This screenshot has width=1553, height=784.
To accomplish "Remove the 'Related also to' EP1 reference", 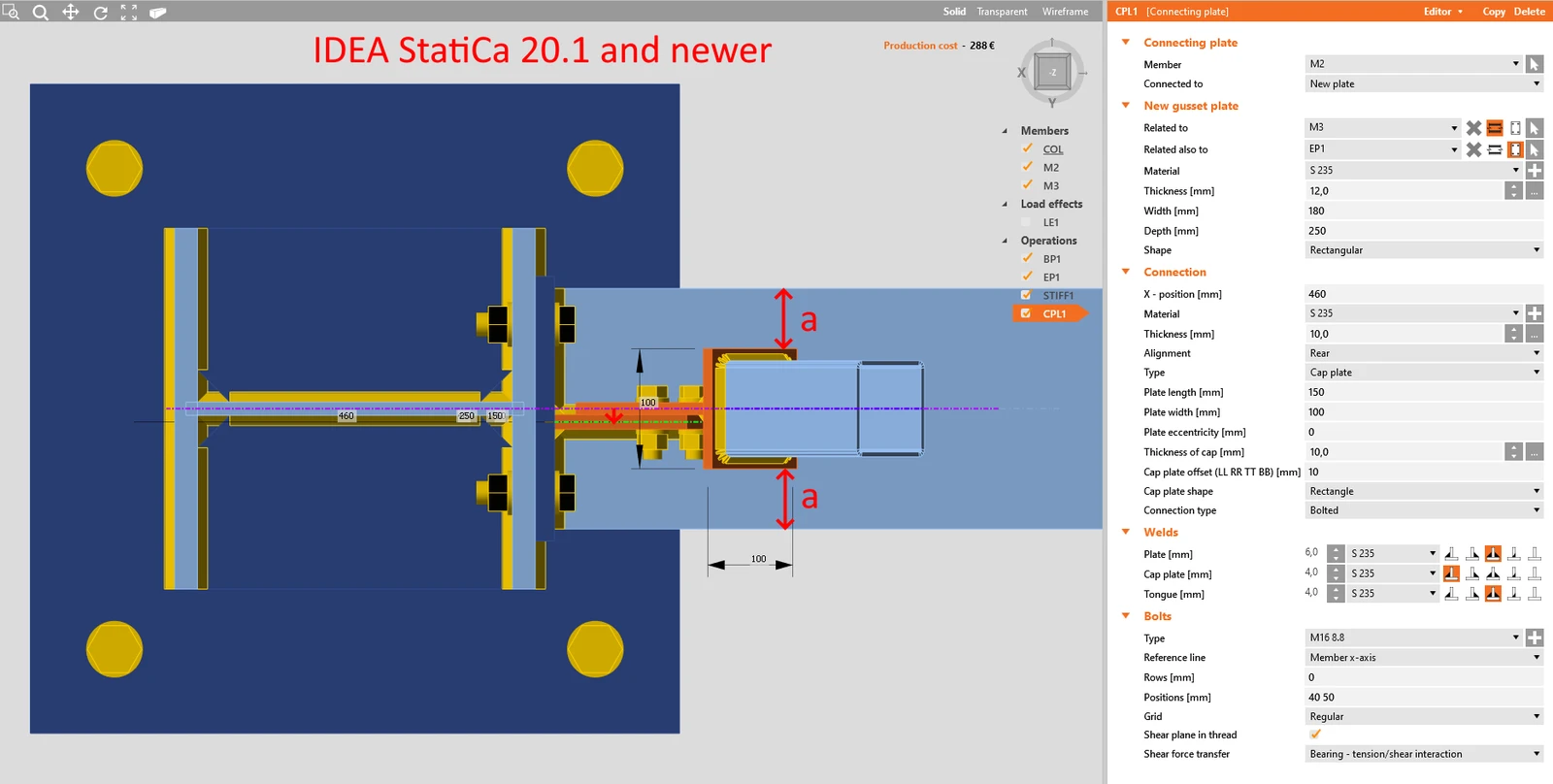I will click(1473, 149).
